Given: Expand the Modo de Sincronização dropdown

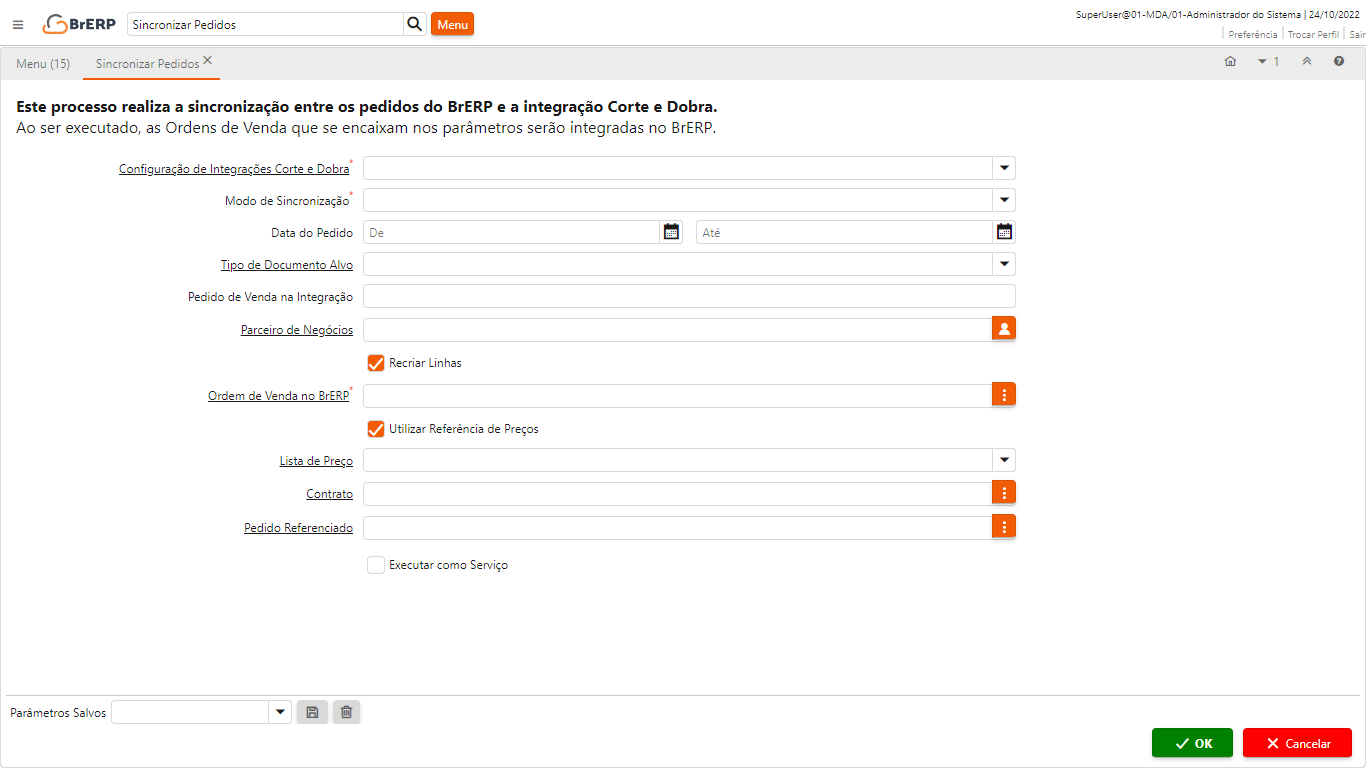Looking at the screenshot, I should pyautogui.click(x=1004, y=200).
